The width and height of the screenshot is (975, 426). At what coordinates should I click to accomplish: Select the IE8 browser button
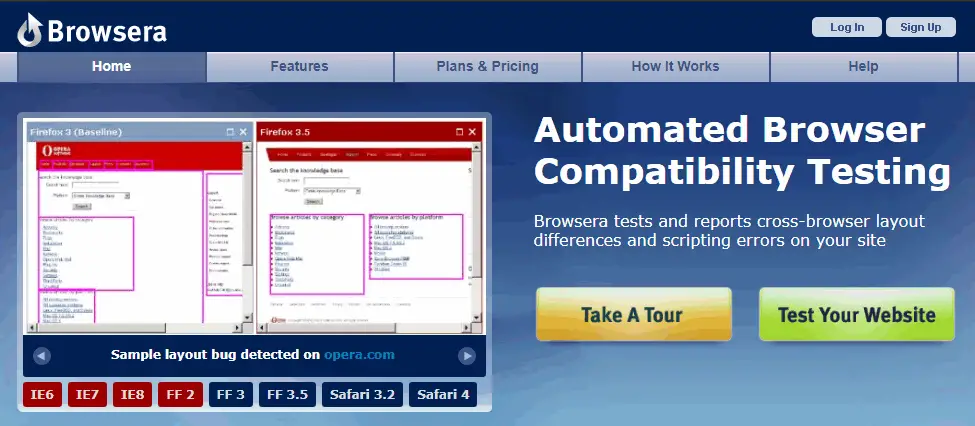pyautogui.click(x=132, y=395)
